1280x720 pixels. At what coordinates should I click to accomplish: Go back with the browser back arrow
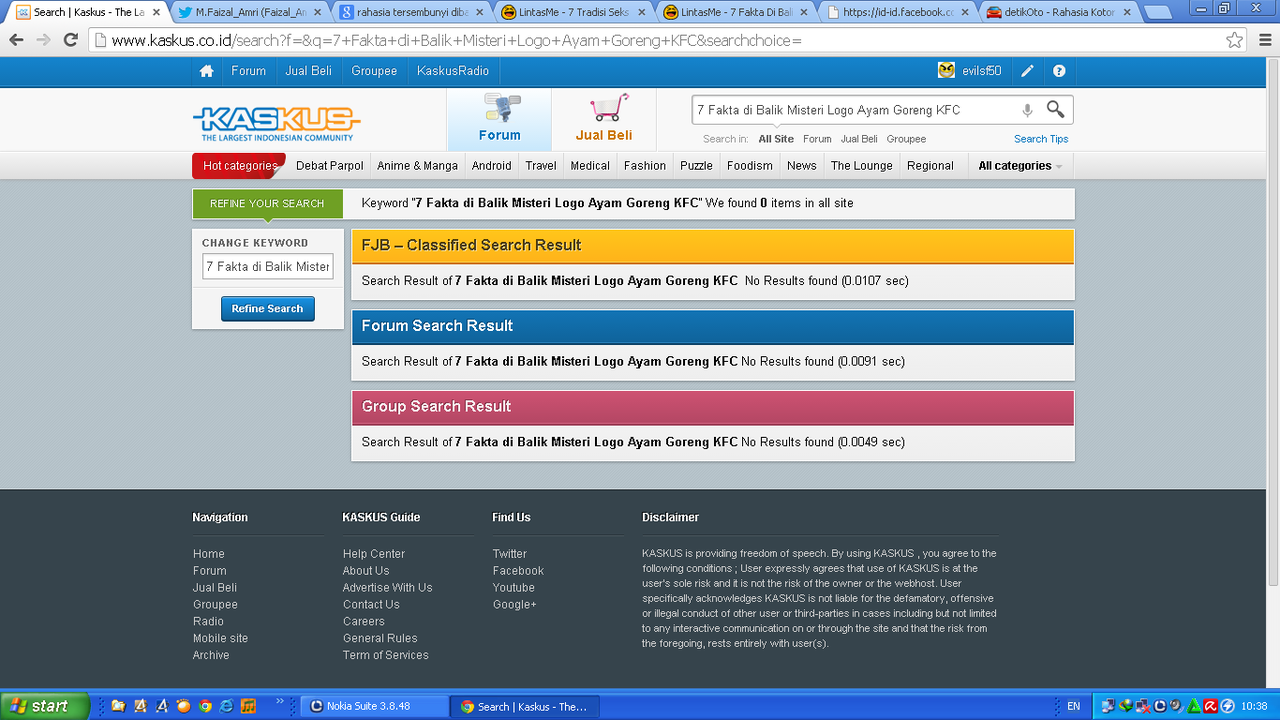tap(16, 40)
